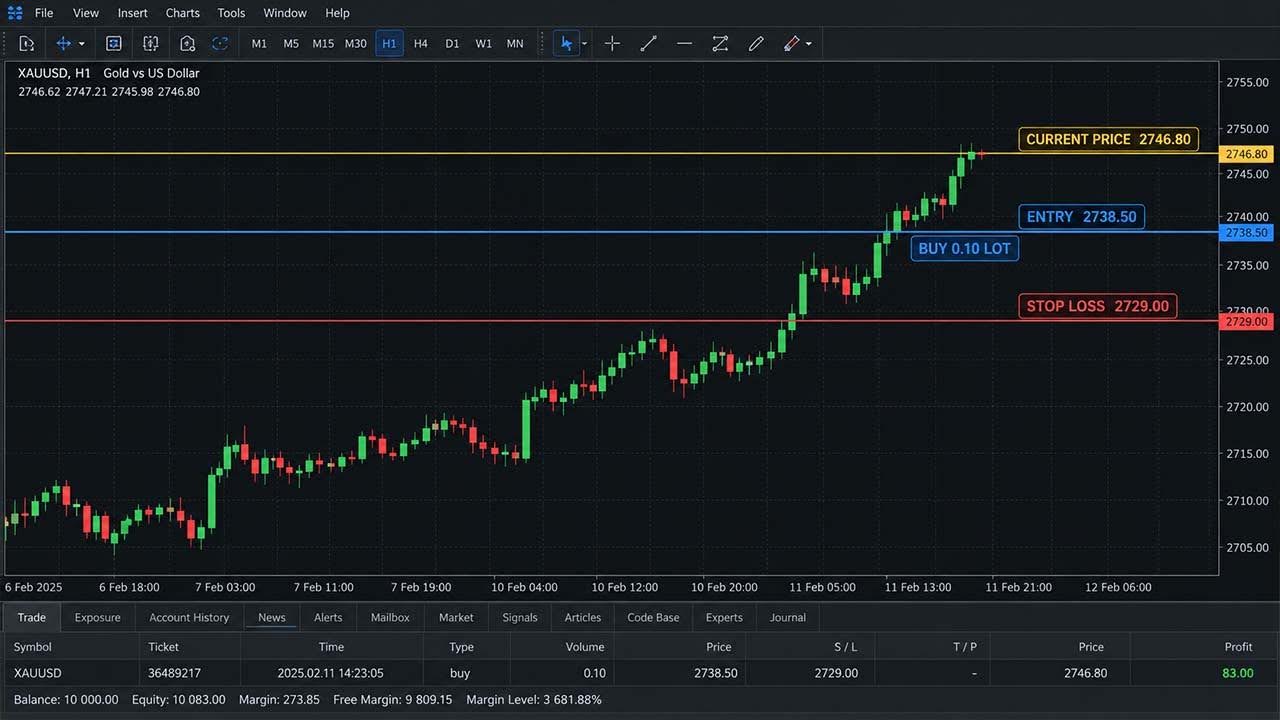Switch to the Account History tab
The height and width of the screenshot is (720, 1280).
189,617
